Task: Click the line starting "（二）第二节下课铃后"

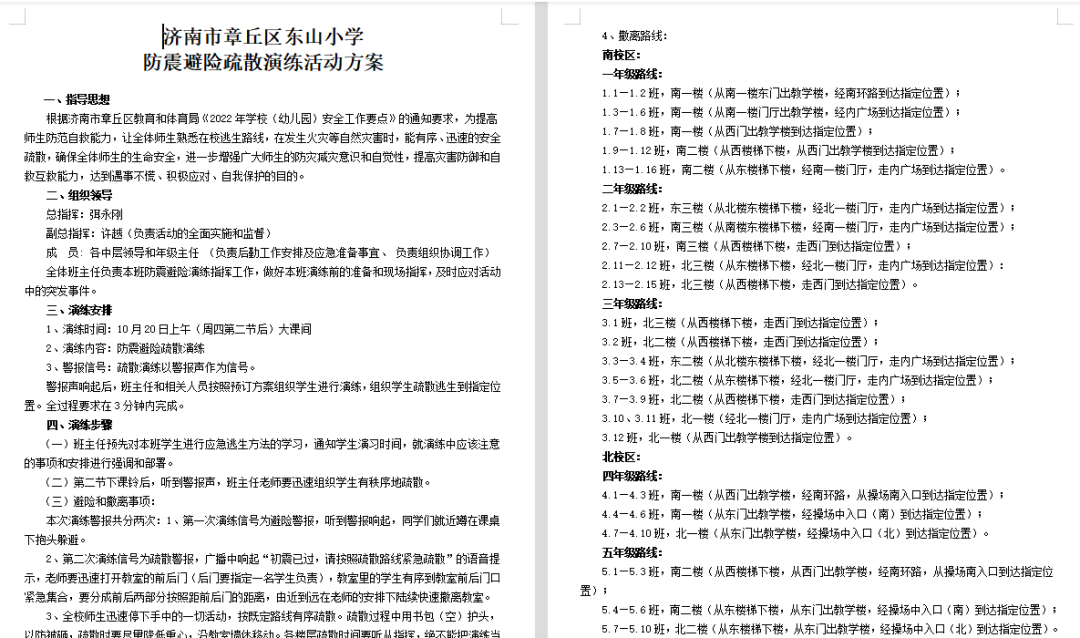Action: click(238, 482)
